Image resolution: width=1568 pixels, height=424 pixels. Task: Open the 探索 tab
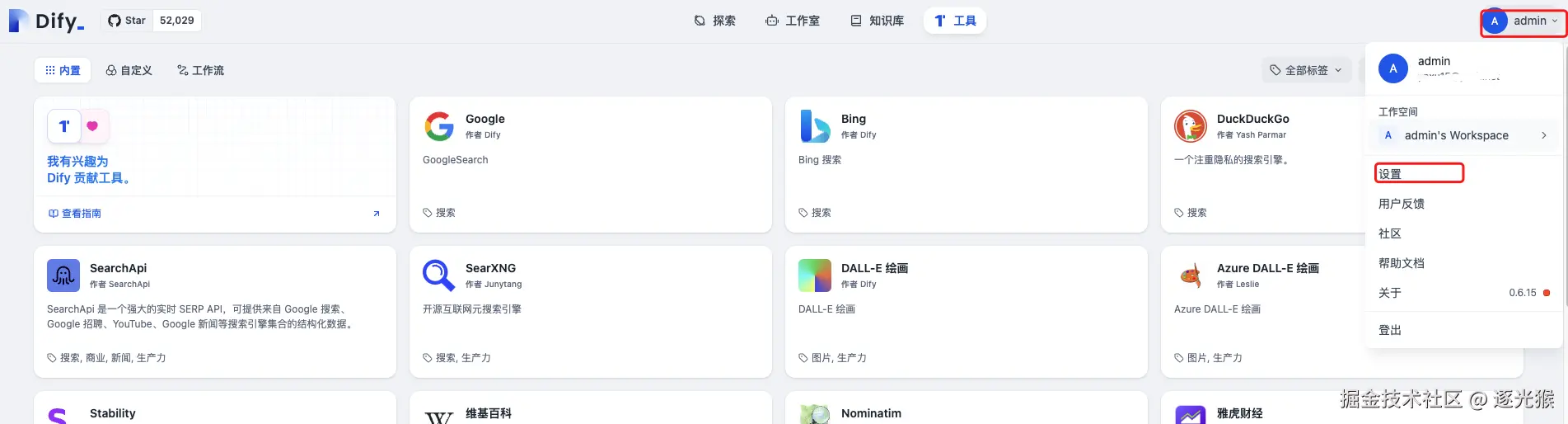click(715, 21)
